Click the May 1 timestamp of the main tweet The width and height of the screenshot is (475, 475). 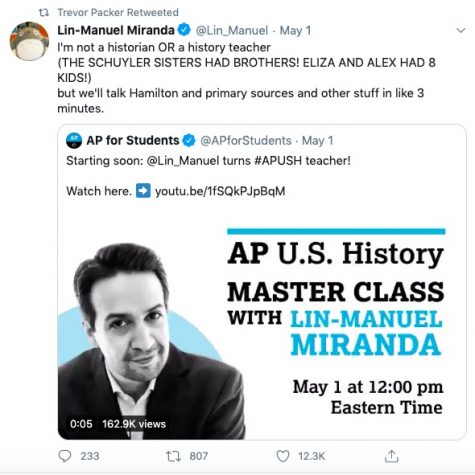coord(295,30)
